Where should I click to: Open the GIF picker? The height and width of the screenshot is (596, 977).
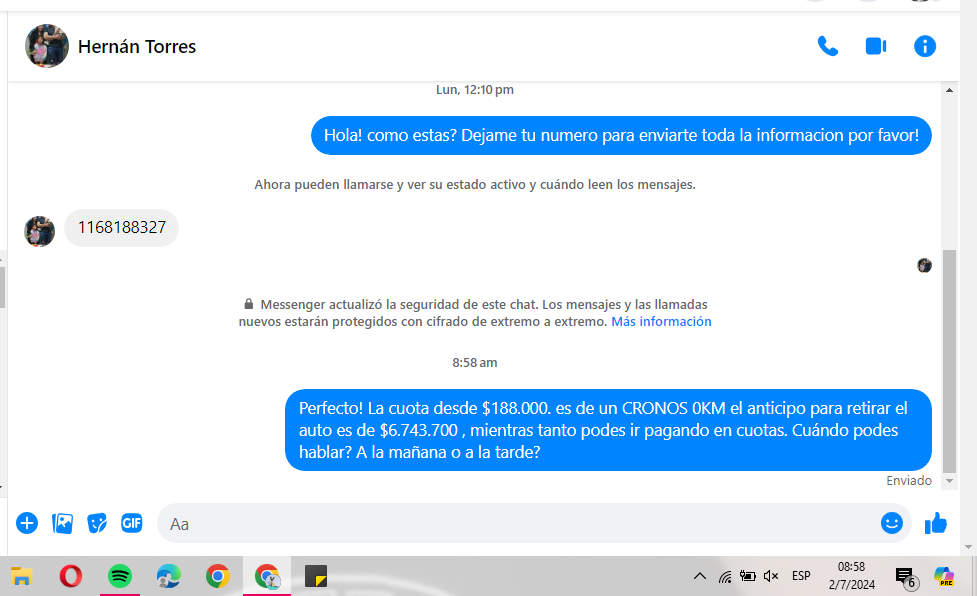[x=131, y=523]
